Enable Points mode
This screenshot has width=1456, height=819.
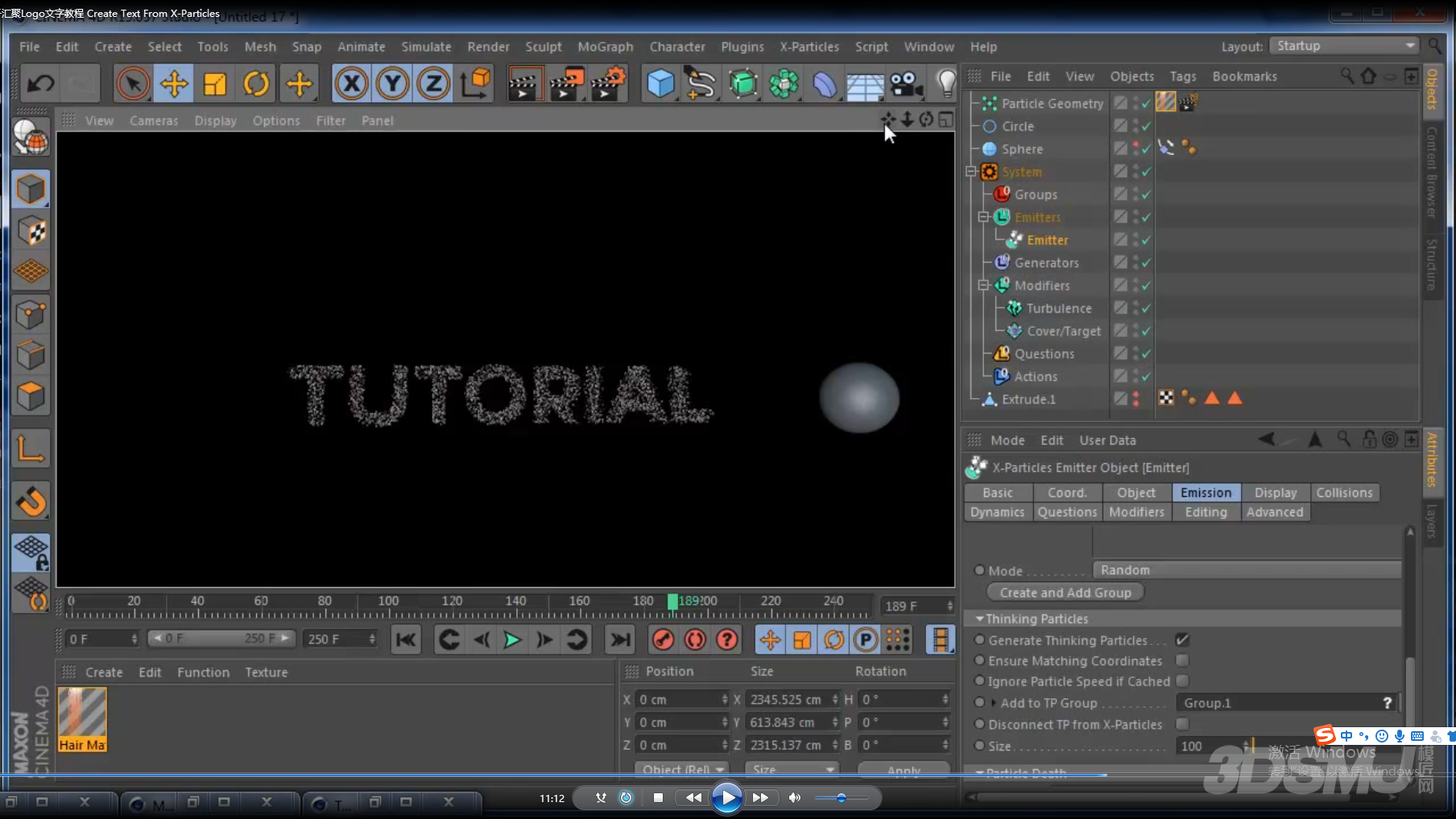[31, 314]
